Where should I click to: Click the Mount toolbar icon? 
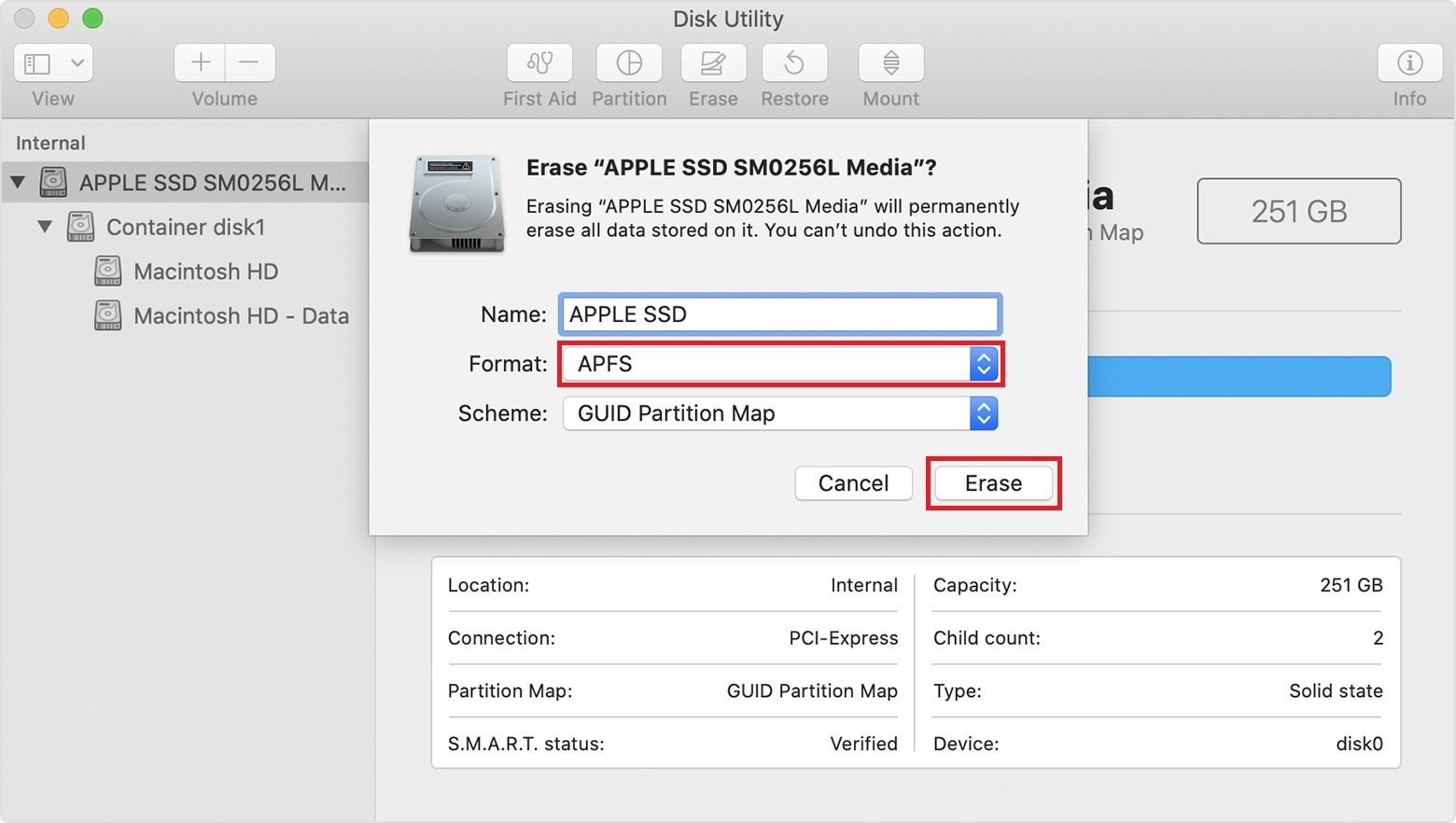point(891,63)
